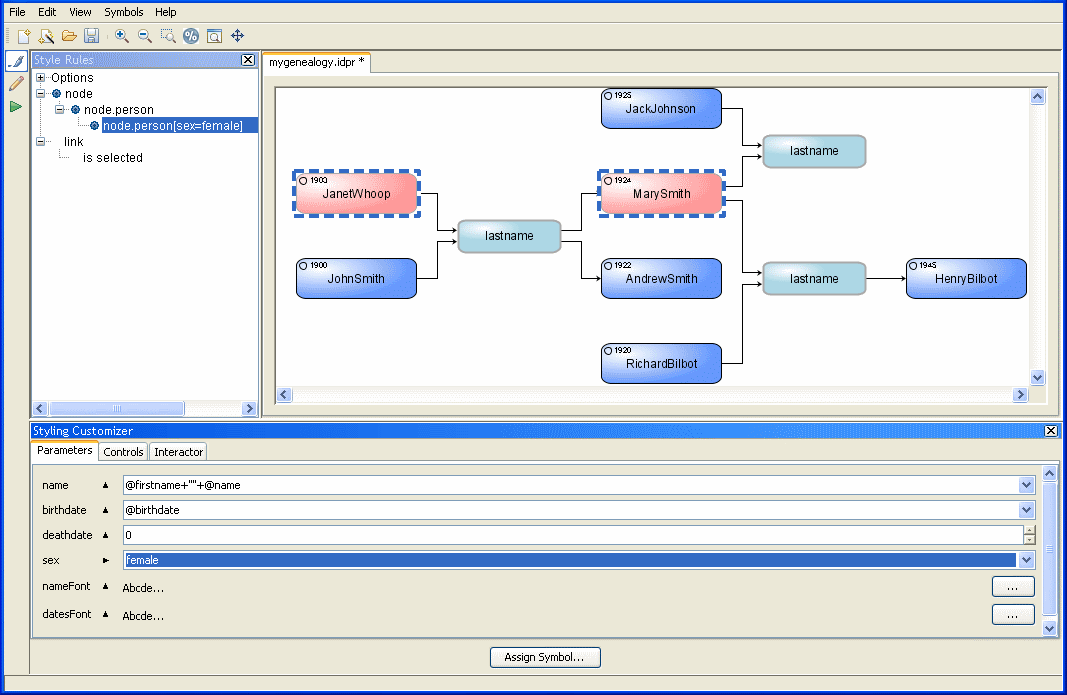Expand the Options tree node
The width and height of the screenshot is (1067, 695).
point(41,78)
